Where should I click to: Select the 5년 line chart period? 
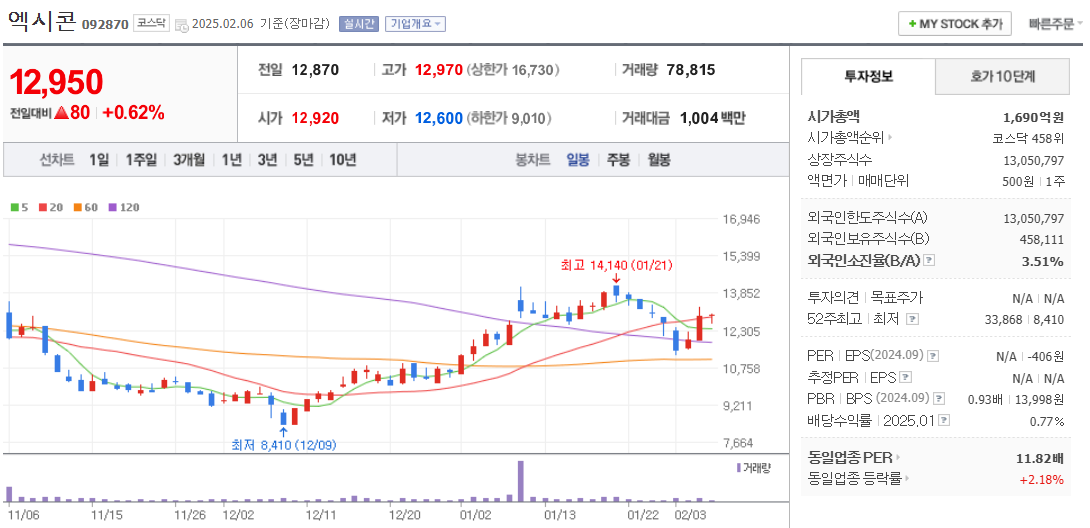coord(303,160)
